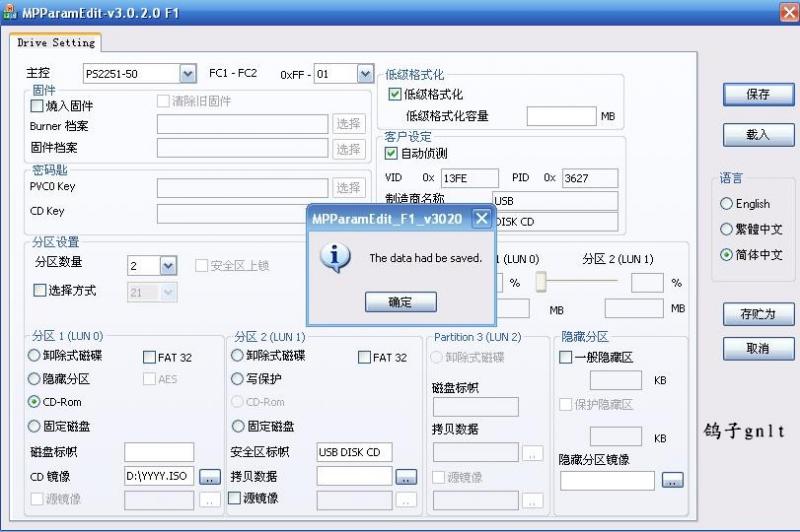Open the 主控 PS2251-50 dropdown

tap(187, 74)
